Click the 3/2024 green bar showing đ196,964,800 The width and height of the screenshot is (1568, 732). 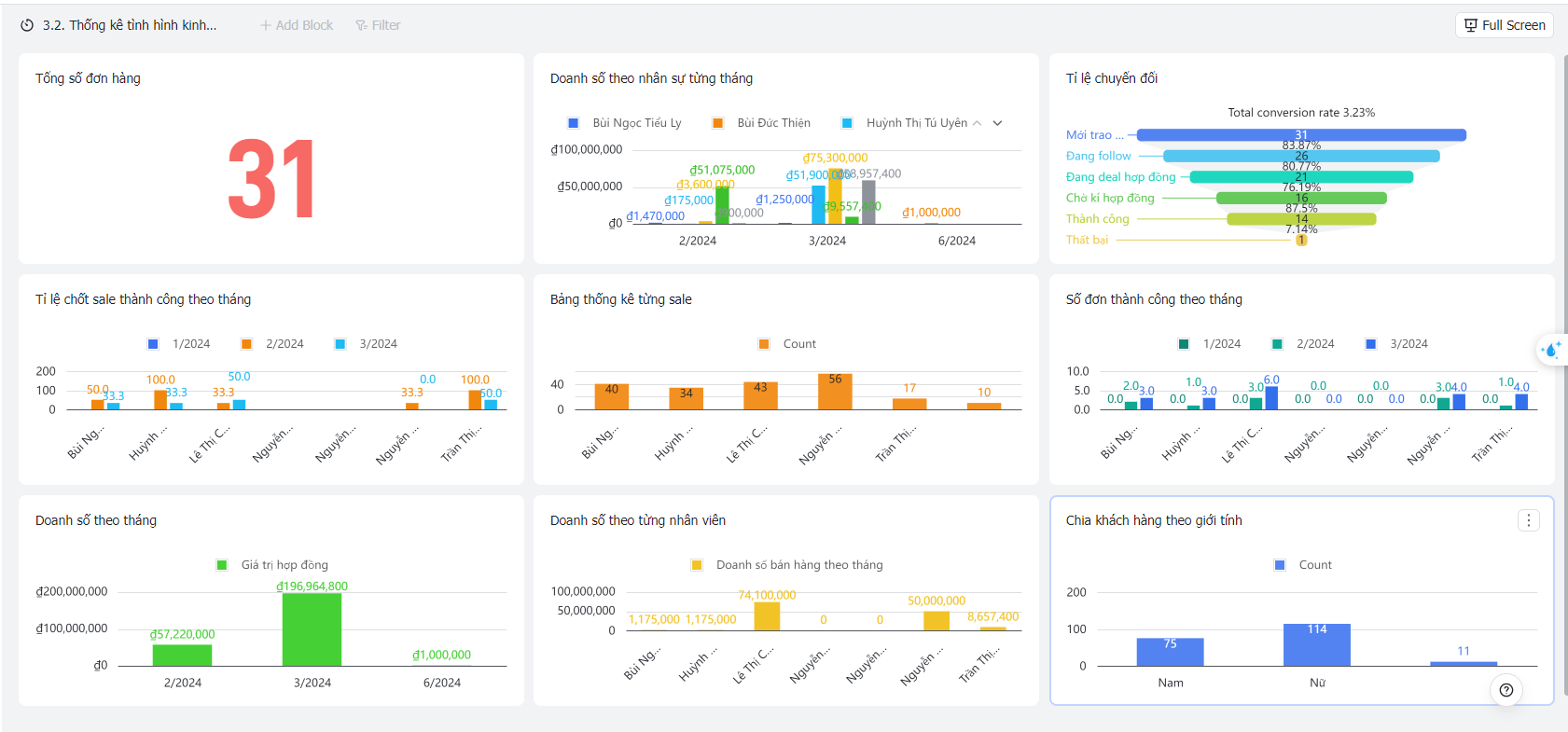tap(312, 629)
